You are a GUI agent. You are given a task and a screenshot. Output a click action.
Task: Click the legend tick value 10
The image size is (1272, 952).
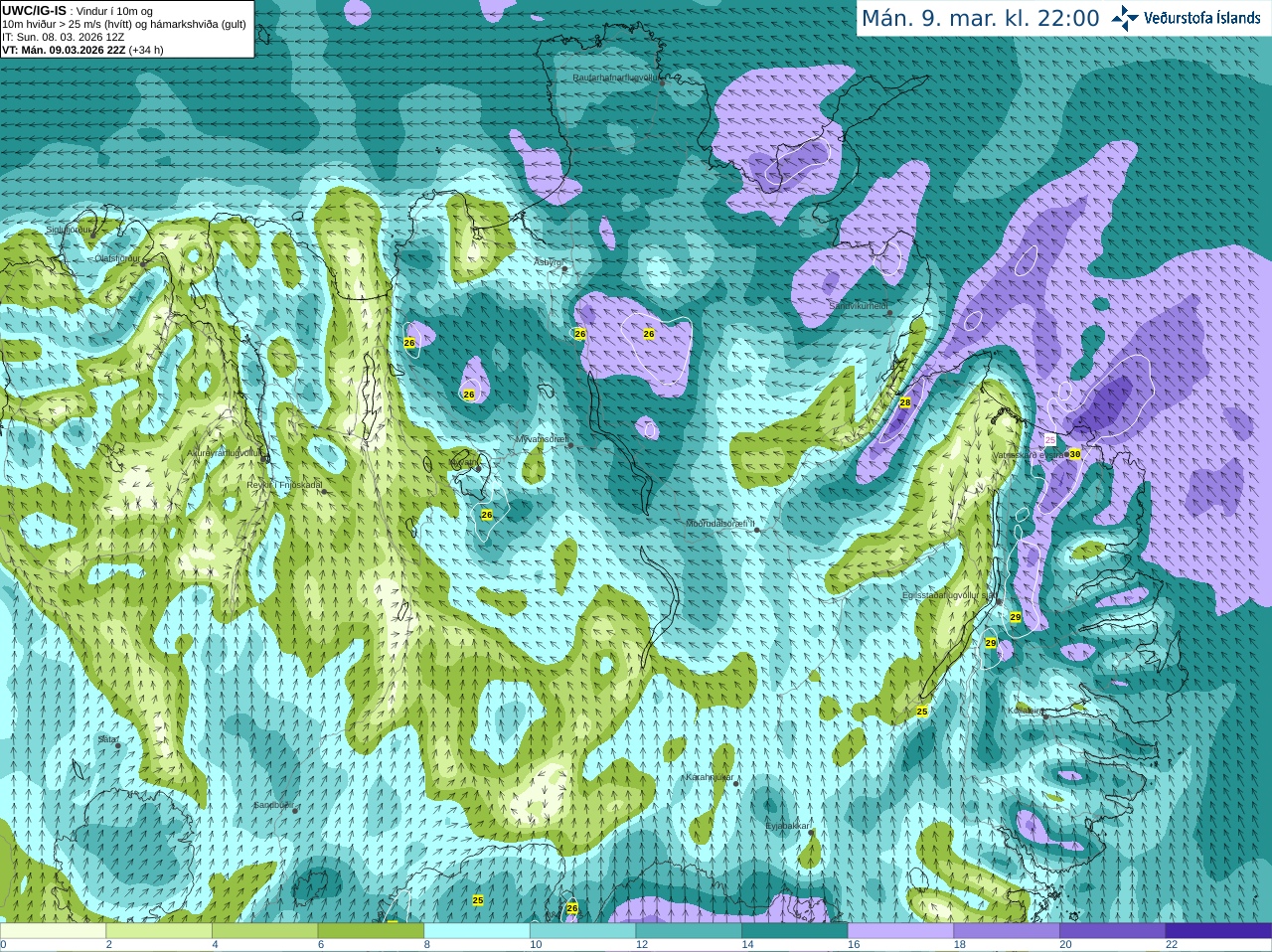536,945
